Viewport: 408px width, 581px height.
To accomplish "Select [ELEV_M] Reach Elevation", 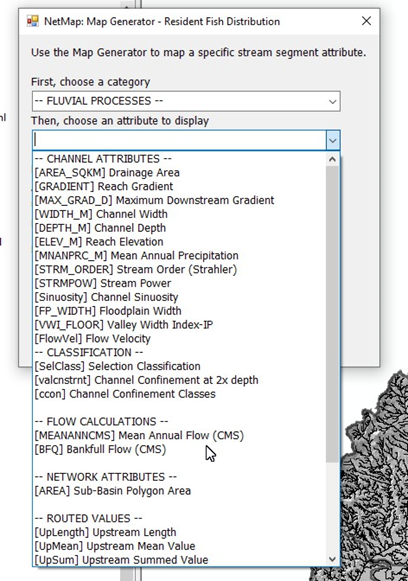I will coord(99,242).
